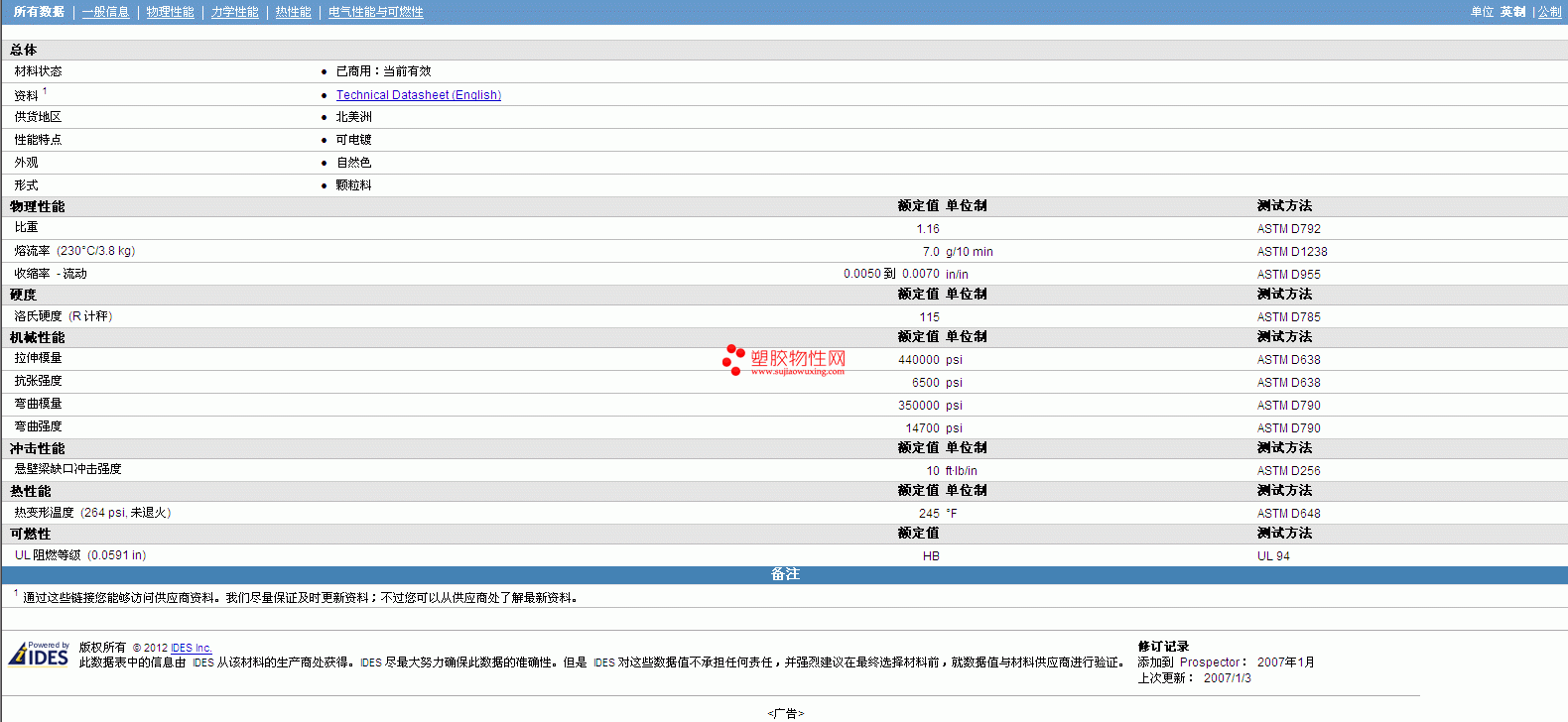Viewport: 1568px width, 722px height.
Task: Click ASTM D638 in the 抗张强度 row
Action: 1289,383
